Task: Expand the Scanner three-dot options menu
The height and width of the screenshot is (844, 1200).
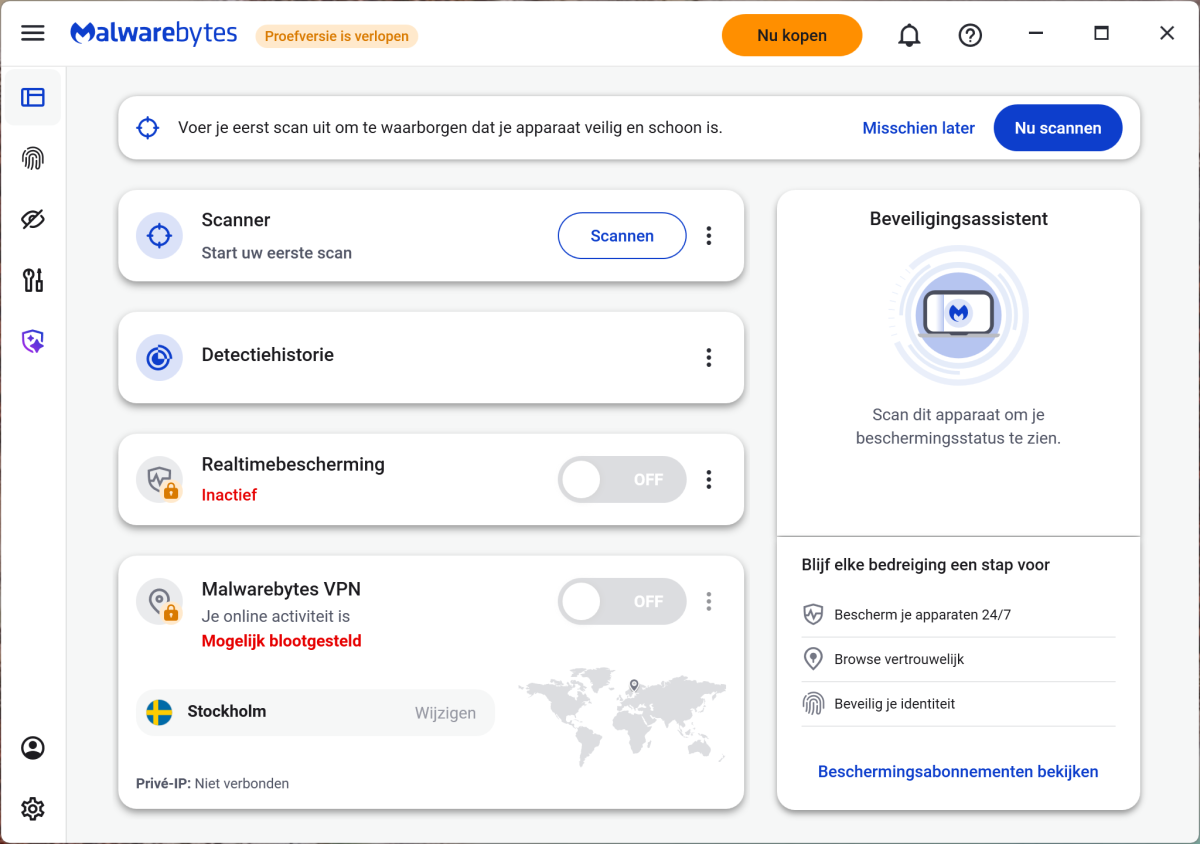Action: coord(709,236)
